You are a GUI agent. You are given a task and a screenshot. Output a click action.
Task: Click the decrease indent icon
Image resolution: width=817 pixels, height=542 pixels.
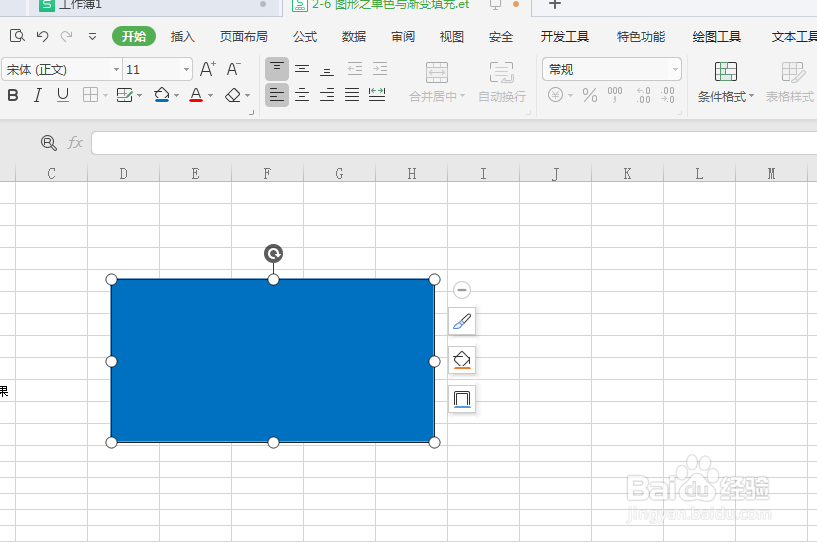pyautogui.click(x=355, y=69)
